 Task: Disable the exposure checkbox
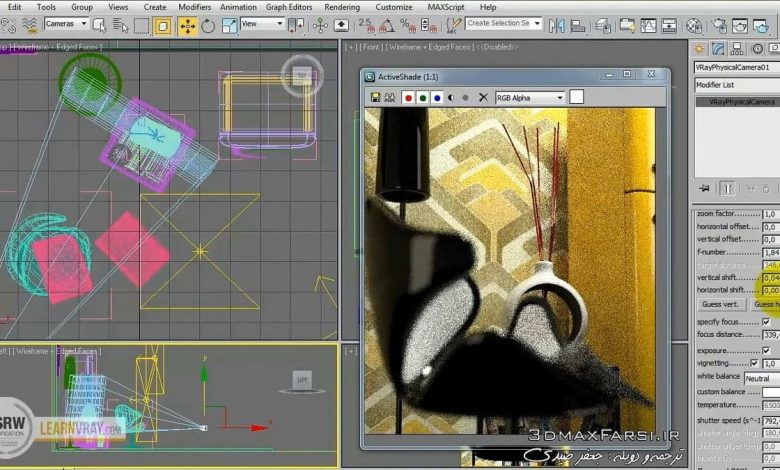click(x=766, y=350)
